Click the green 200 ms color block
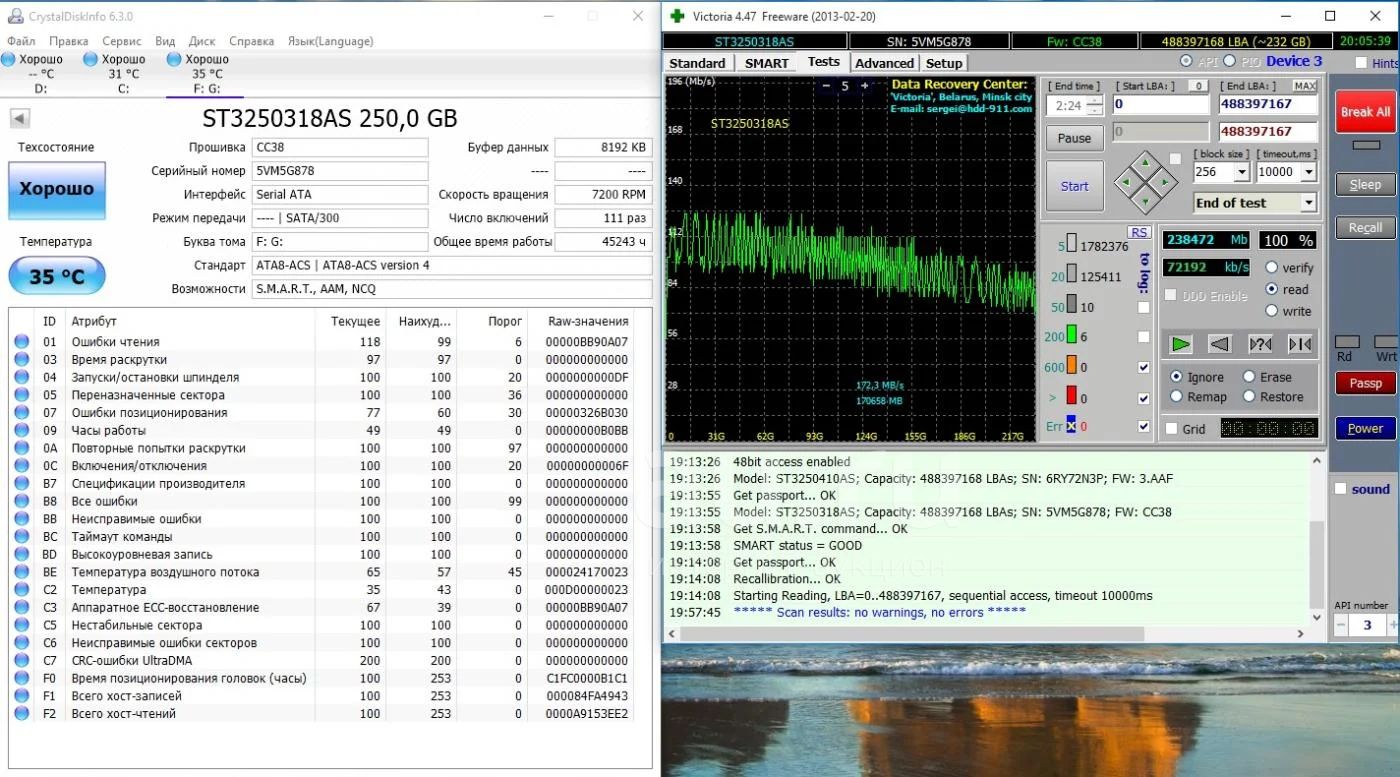This screenshot has height=777, width=1400. tap(1071, 336)
